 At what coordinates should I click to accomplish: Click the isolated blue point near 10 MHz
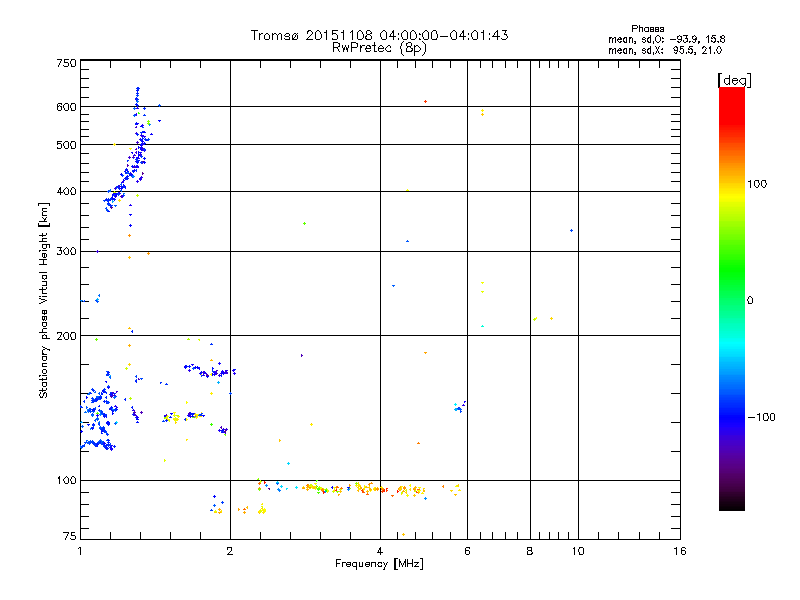571,231
